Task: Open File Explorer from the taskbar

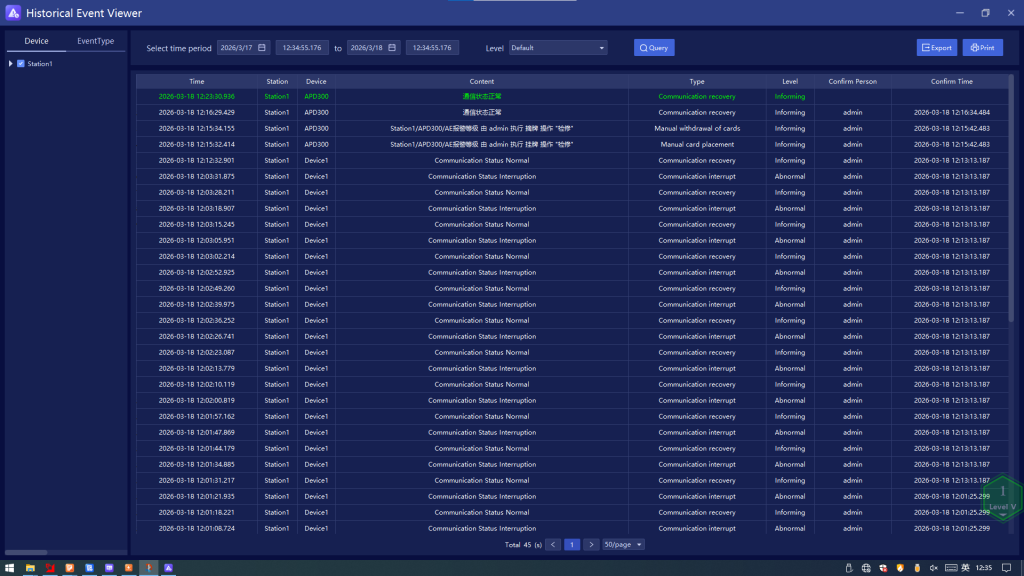Action: point(30,568)
